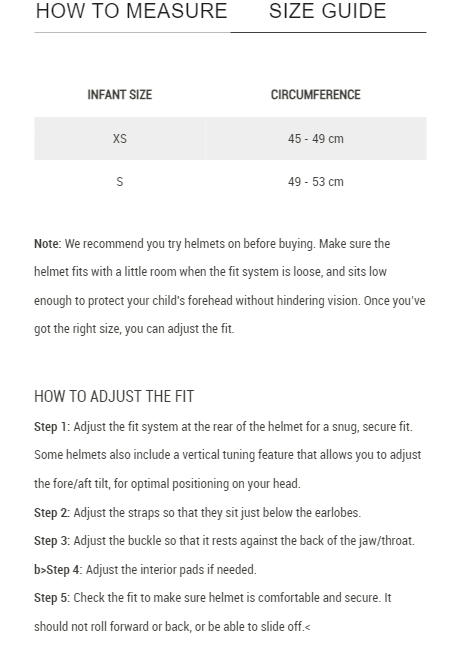This screenshot has height=653, width=453.
Task: Switch to the How To Measure tab
Action: pos(132,11)
